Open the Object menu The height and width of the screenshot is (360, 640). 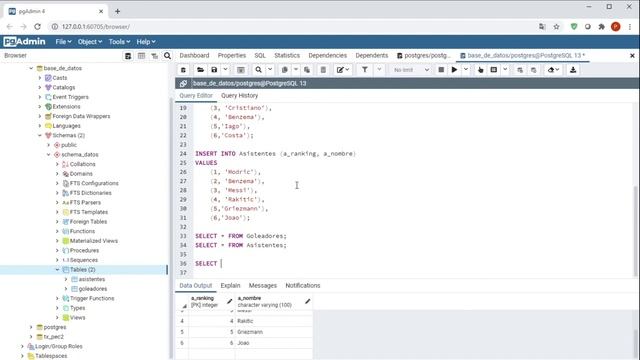(90, 42)
